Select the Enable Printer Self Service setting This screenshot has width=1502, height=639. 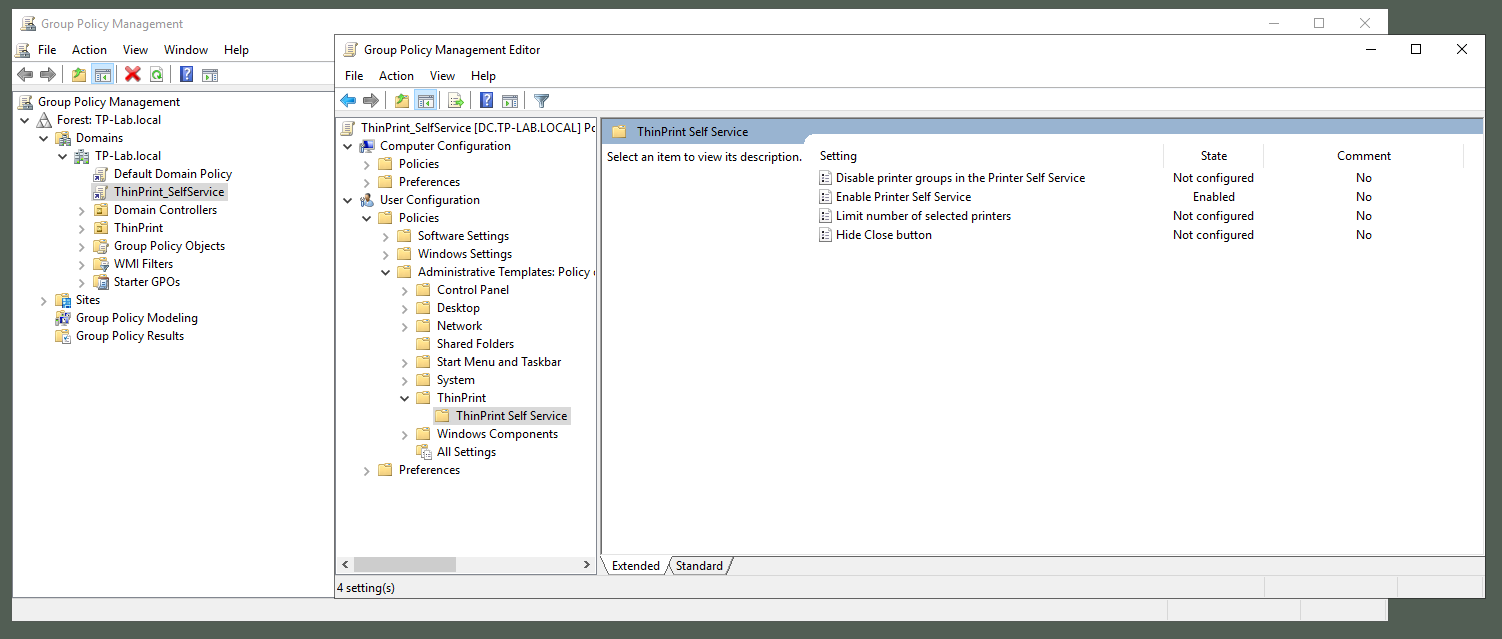tap(903, 197)
